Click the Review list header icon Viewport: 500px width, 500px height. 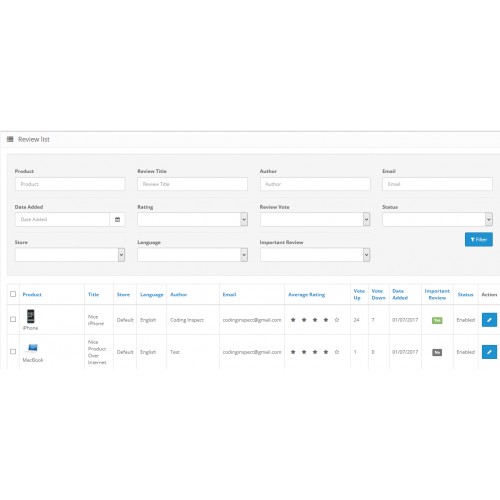click(x=10, y=139)
